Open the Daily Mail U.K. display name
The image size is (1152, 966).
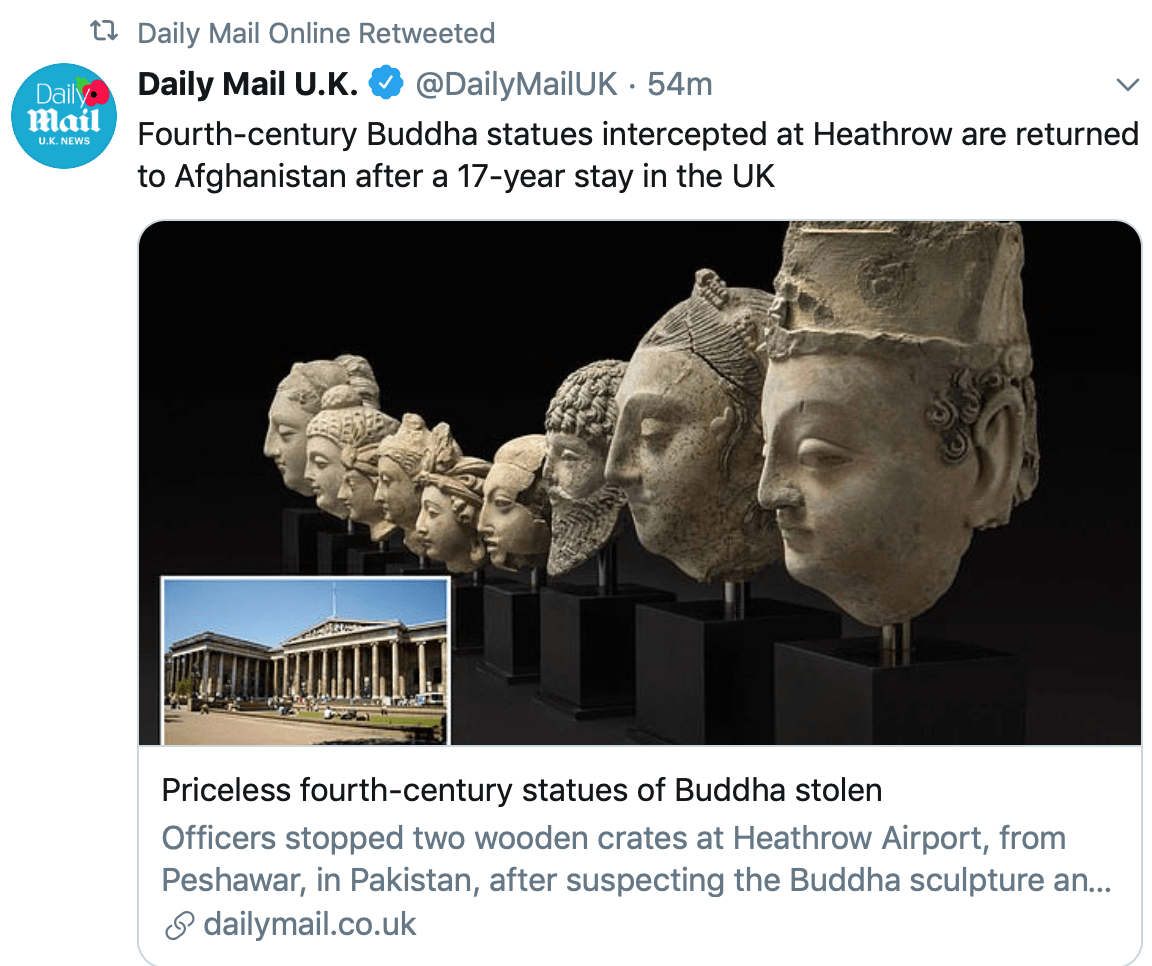click(x=248, y=84)
